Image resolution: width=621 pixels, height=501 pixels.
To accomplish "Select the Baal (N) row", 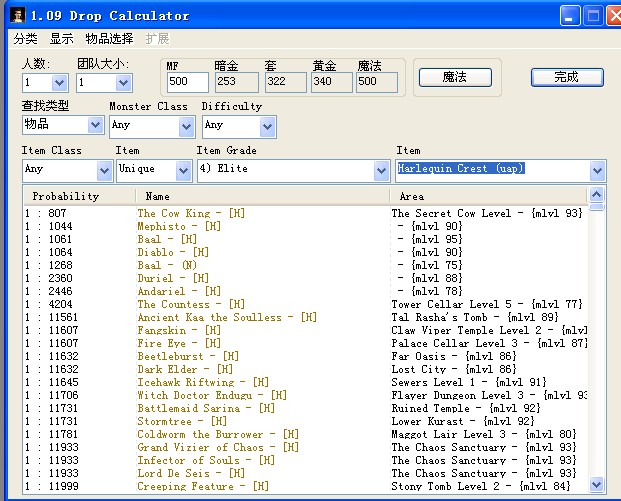I will [305, 265].
